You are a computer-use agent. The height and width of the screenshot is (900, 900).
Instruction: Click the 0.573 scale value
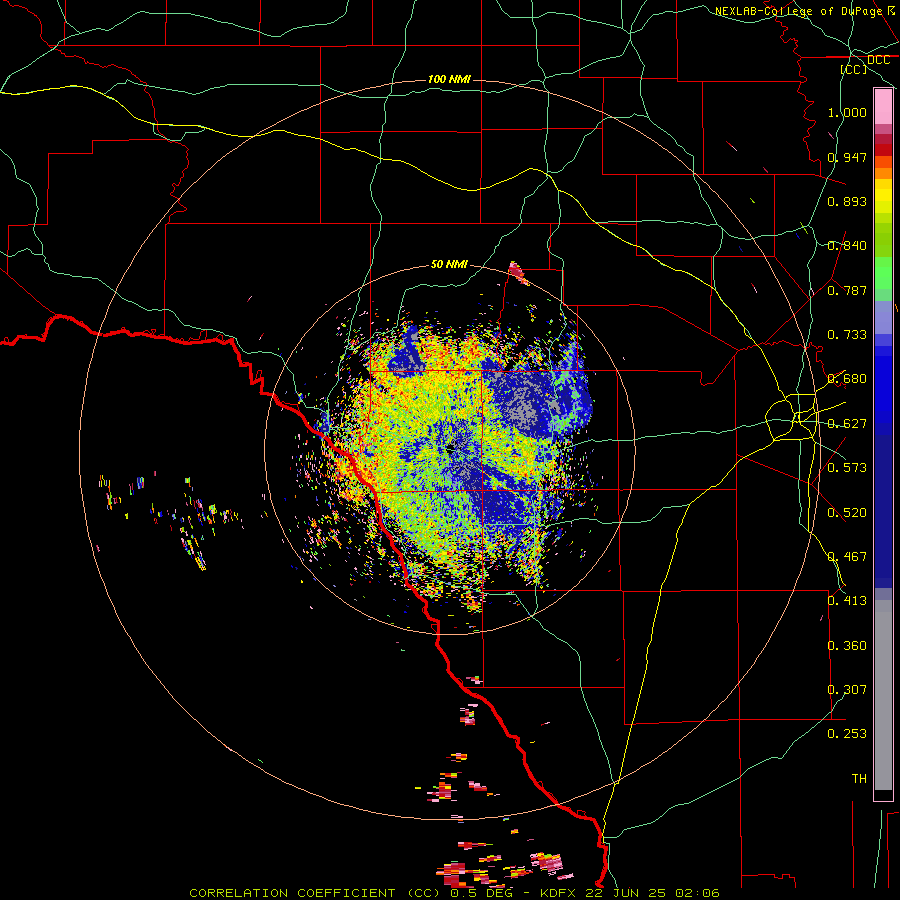847,468
